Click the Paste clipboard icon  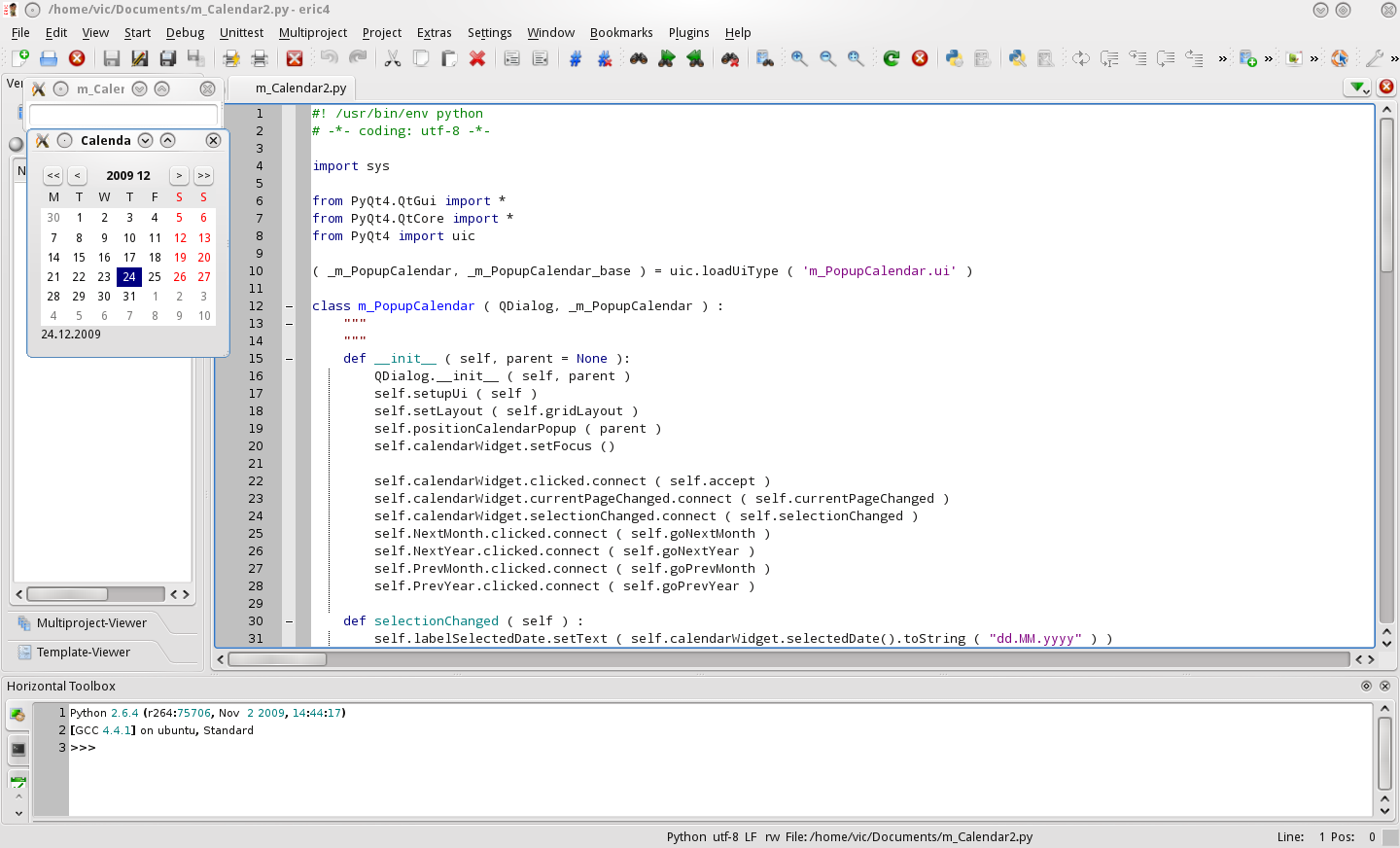(x=449, y=58)
